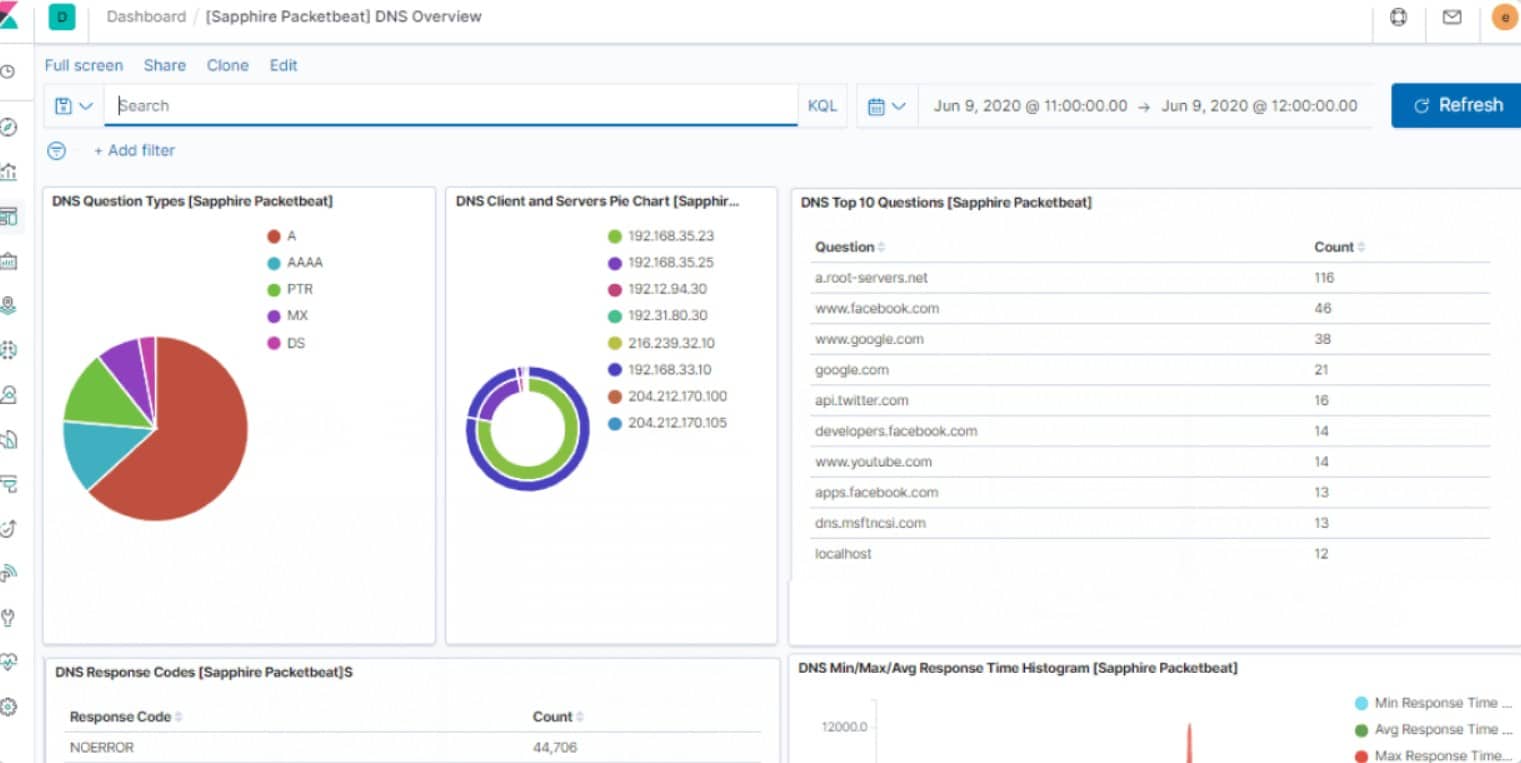Focus the Search query input field
The image size is (1521, 763).
pyautogui.click(x=452, y=105)
